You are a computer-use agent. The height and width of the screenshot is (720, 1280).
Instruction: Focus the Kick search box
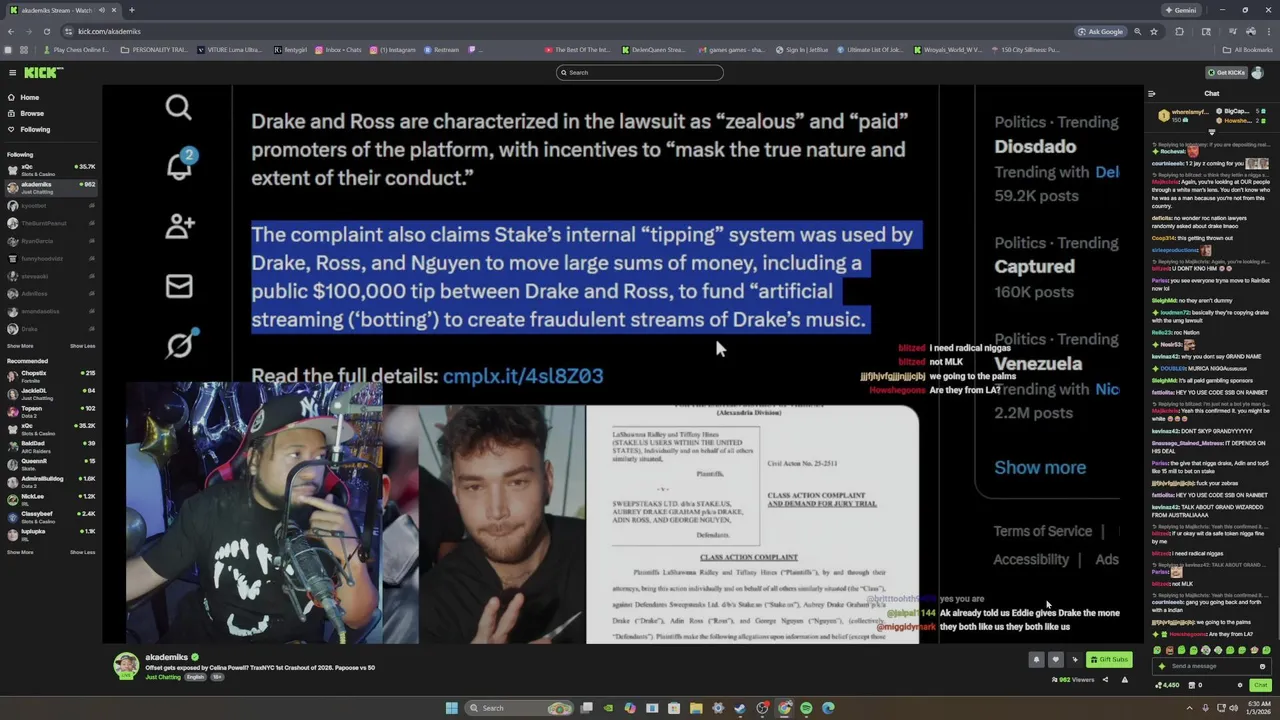(x=640, y=72)
